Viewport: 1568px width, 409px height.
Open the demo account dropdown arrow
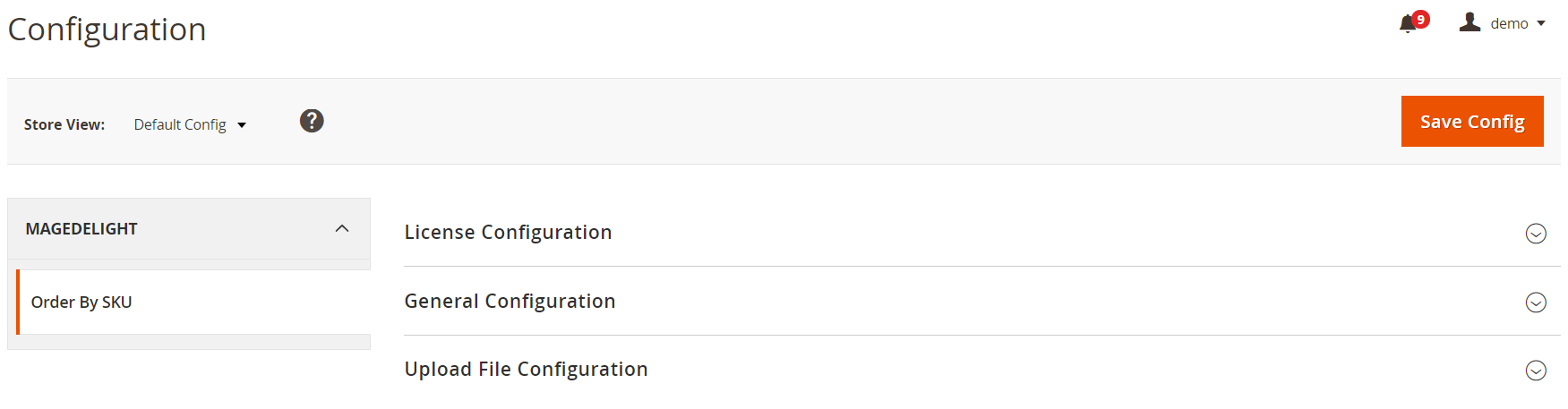click(x=1541, y=24)
